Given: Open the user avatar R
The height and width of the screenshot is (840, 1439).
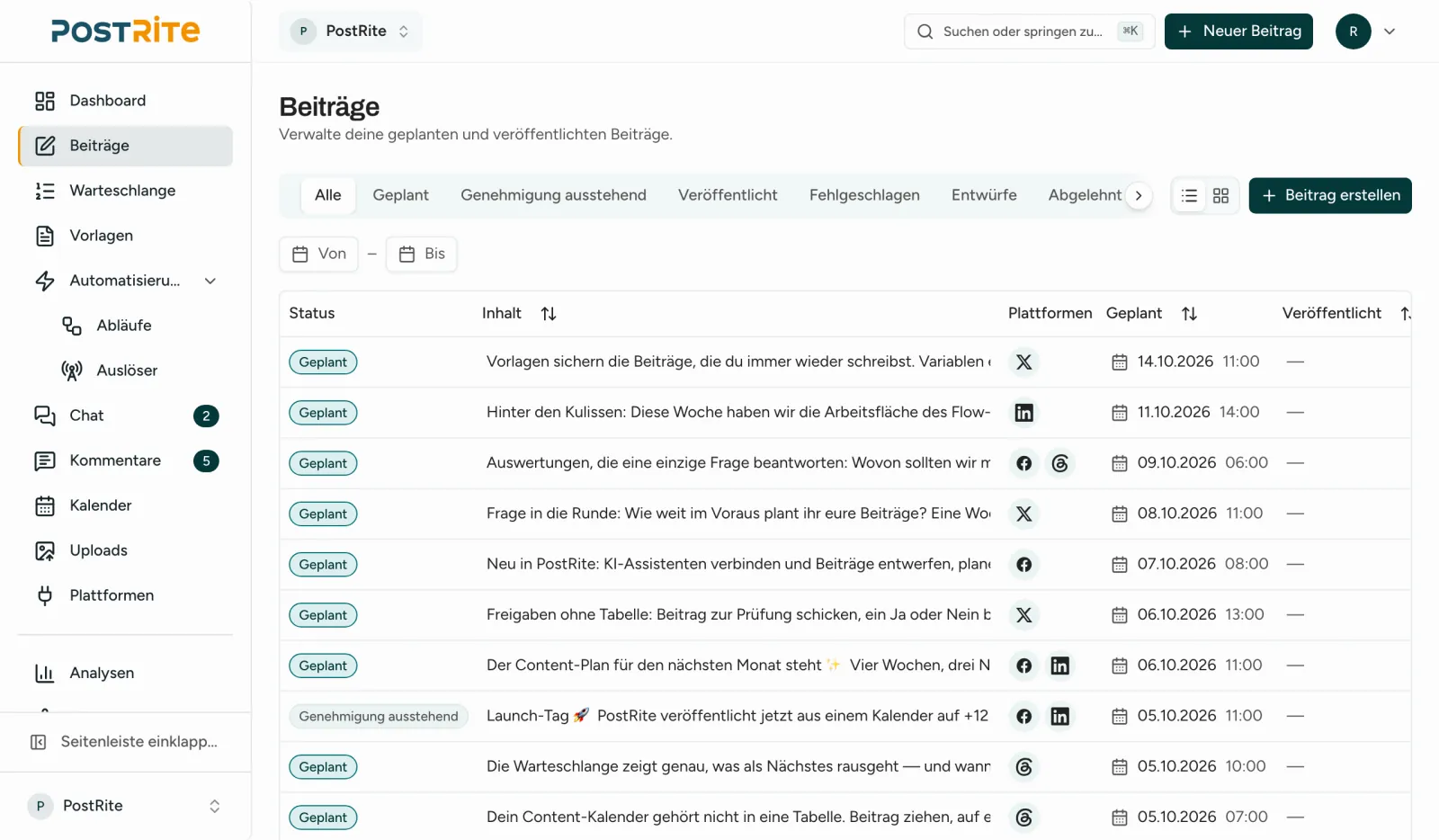Looking at the screenshot, I should [1353, 31].
